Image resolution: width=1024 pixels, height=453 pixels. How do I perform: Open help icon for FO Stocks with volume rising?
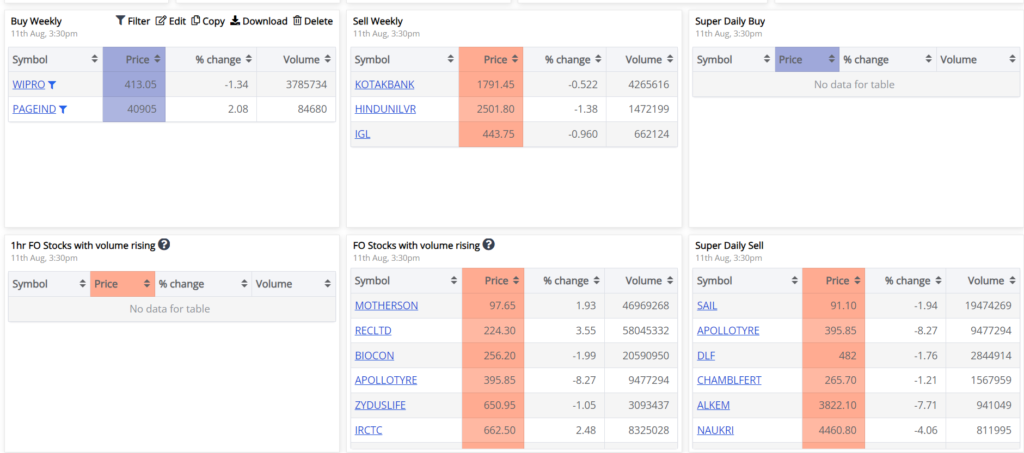pos(488,245)
